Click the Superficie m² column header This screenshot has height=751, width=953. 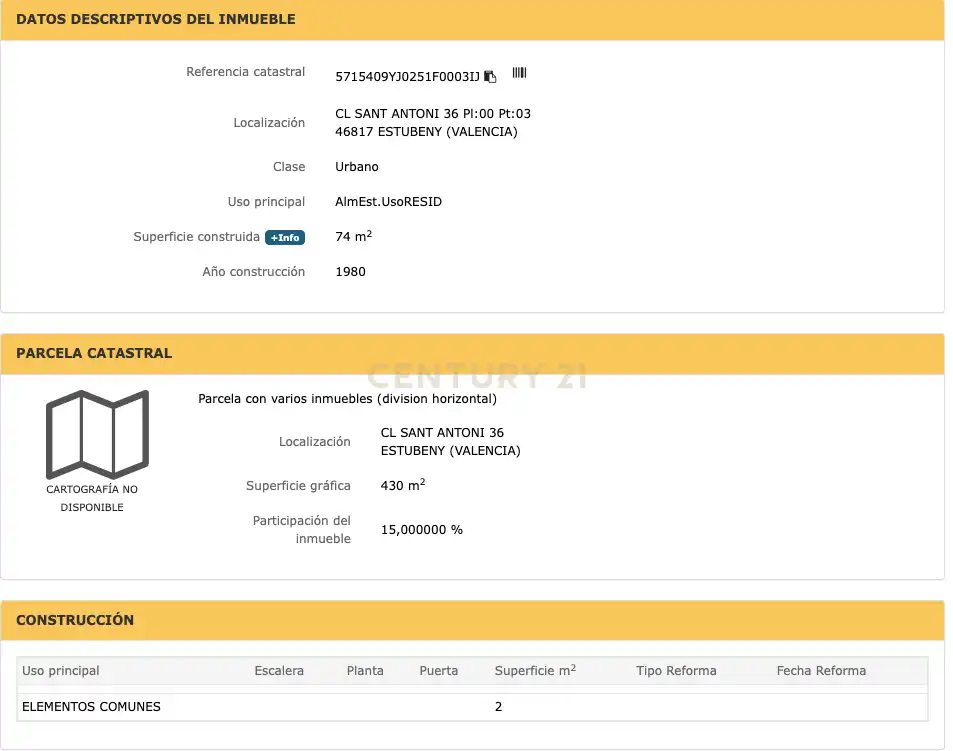coord(535,670)
